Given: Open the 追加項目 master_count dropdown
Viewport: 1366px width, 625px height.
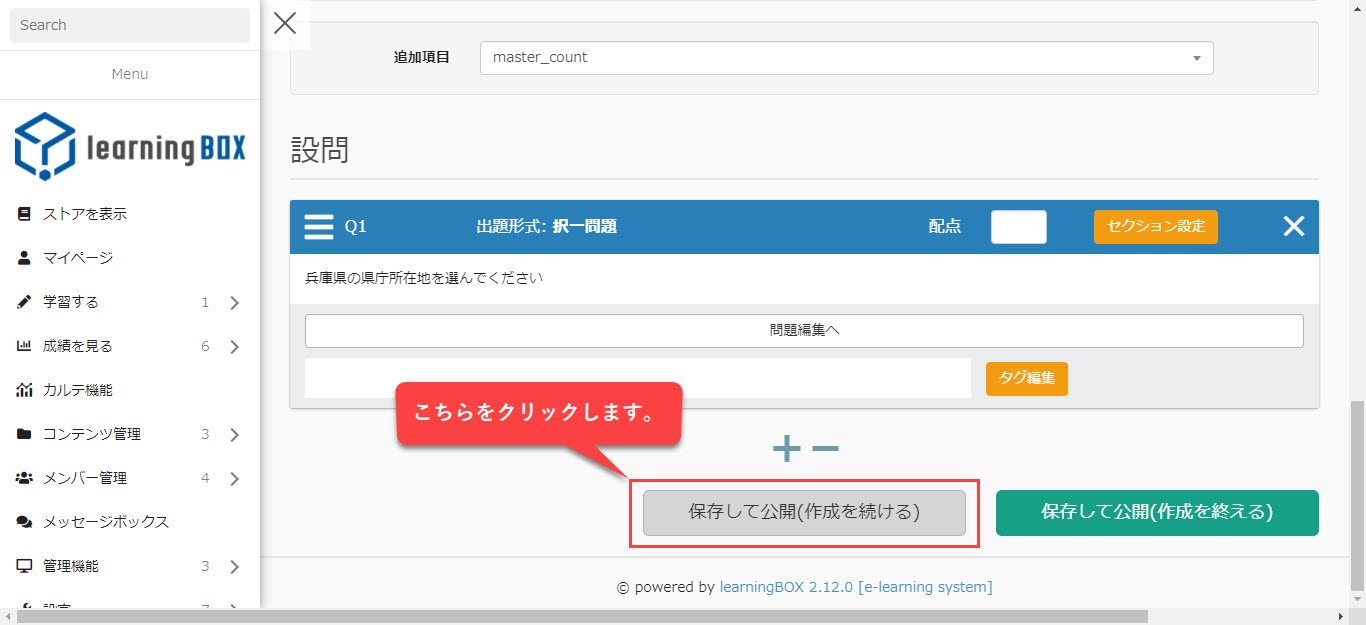Looking at the screenshot, I should click(846, 58).
